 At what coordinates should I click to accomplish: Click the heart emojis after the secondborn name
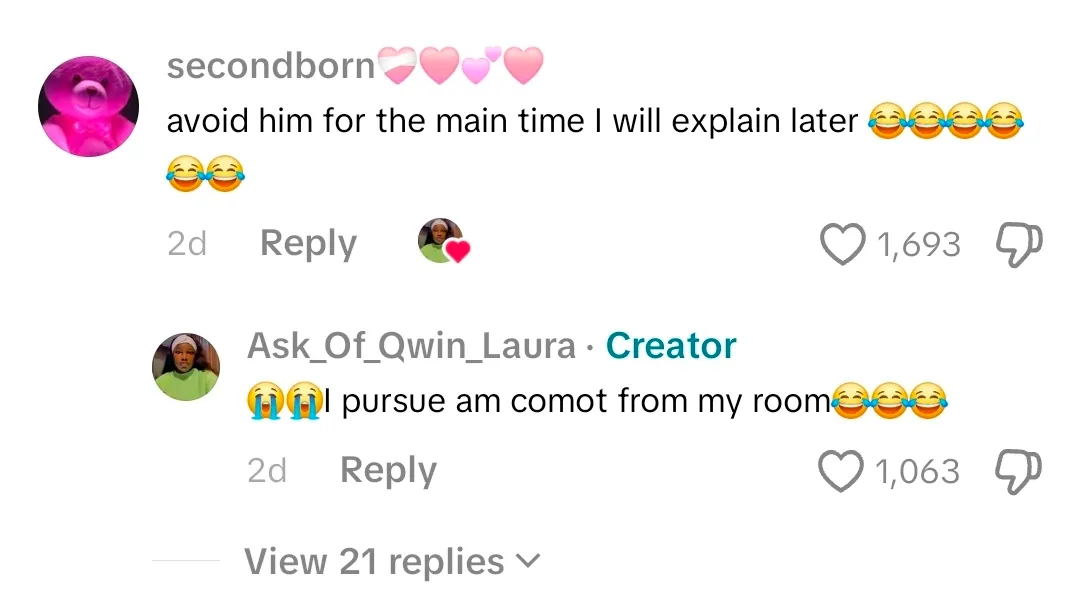(460, 67)
